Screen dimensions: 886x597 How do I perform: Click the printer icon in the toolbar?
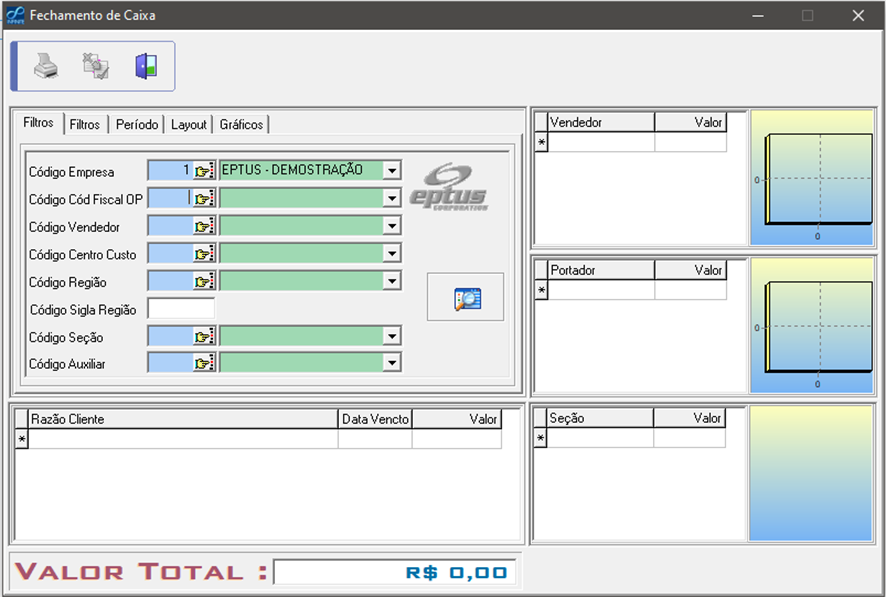pyautogui.click(x=46, y=67)
